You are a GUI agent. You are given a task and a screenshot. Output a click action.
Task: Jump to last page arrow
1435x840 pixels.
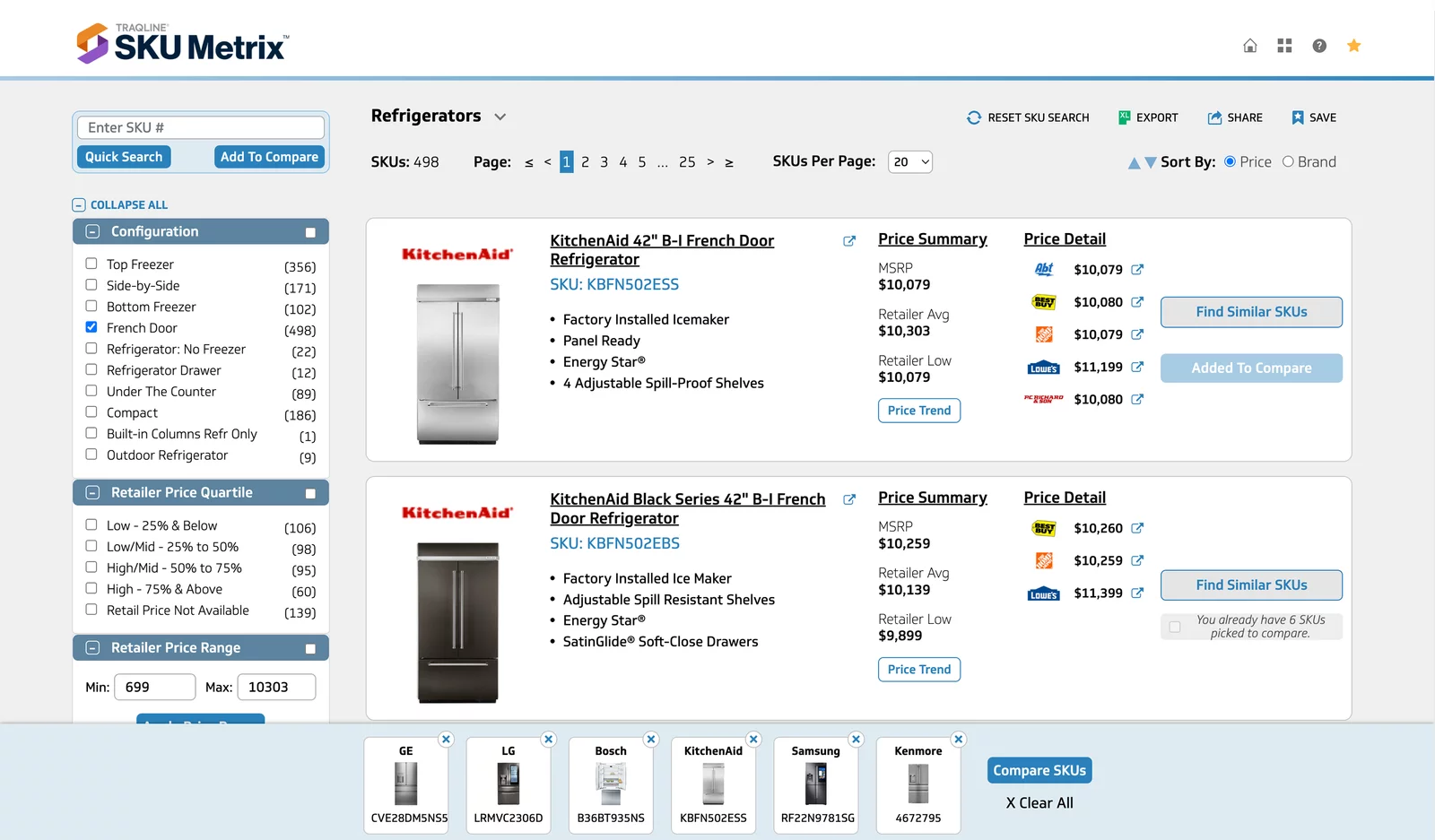coord(729,163)
